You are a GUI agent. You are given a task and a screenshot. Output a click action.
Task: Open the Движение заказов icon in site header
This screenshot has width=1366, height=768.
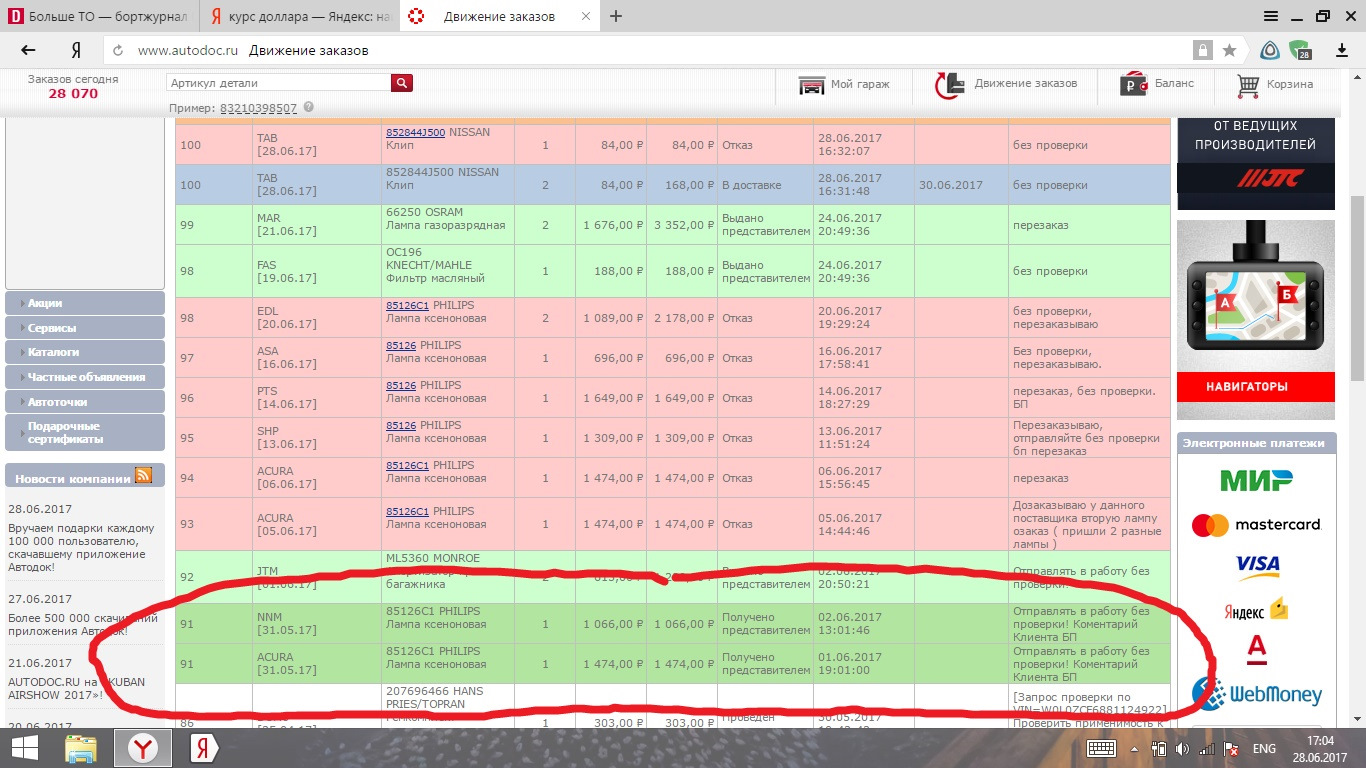click(x=949, y=85)
